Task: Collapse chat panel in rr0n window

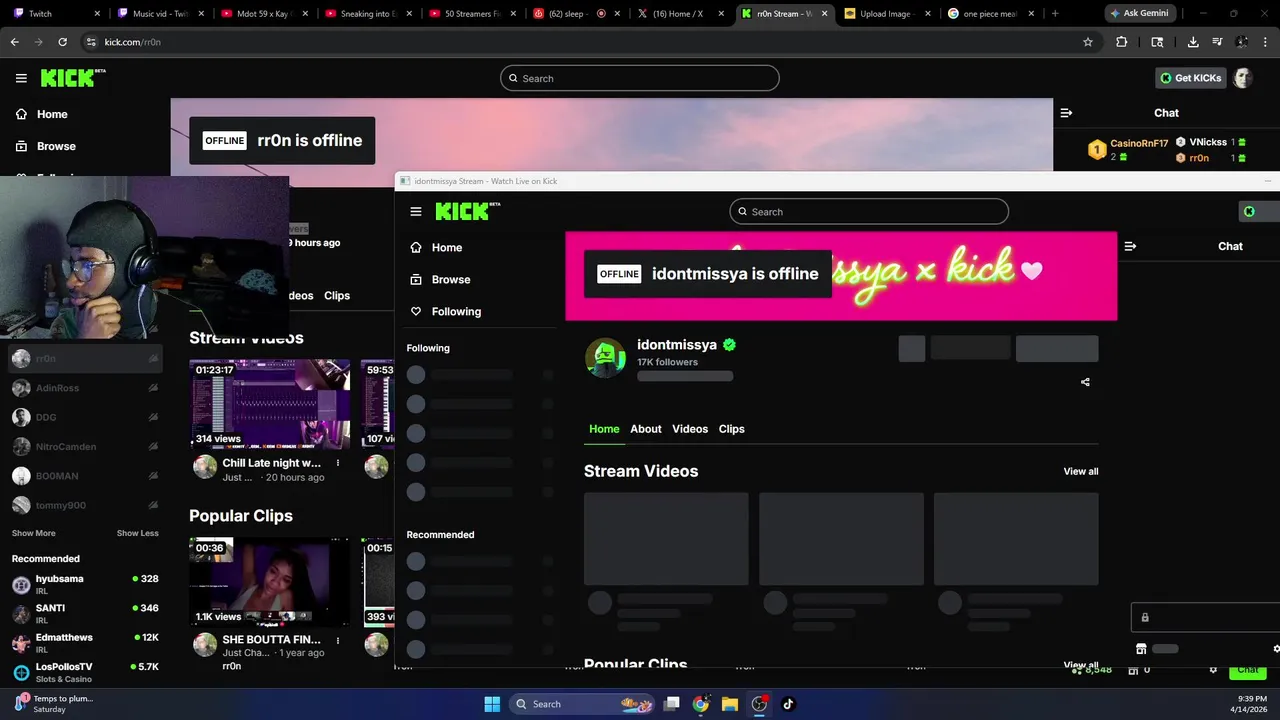Action: click(1066, 113)
